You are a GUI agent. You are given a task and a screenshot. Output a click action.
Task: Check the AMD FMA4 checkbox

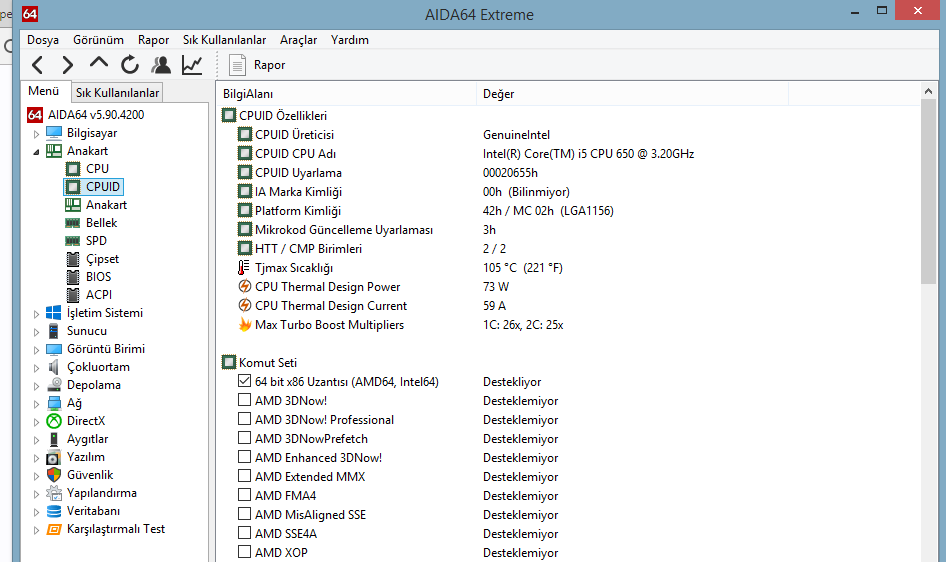tap(245, 496)
